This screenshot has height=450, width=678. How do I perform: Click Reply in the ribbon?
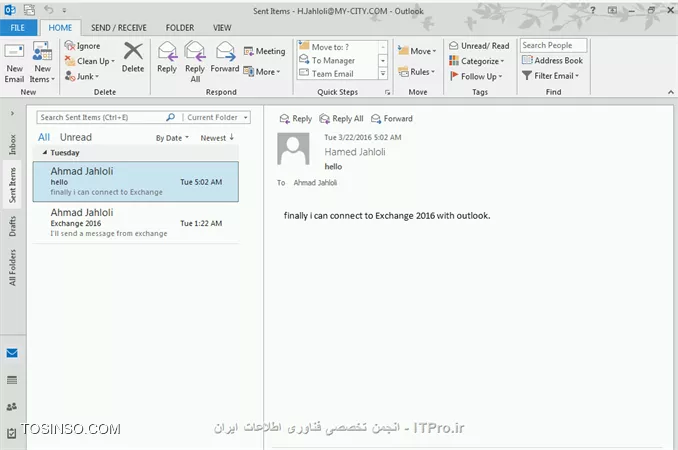167,57
